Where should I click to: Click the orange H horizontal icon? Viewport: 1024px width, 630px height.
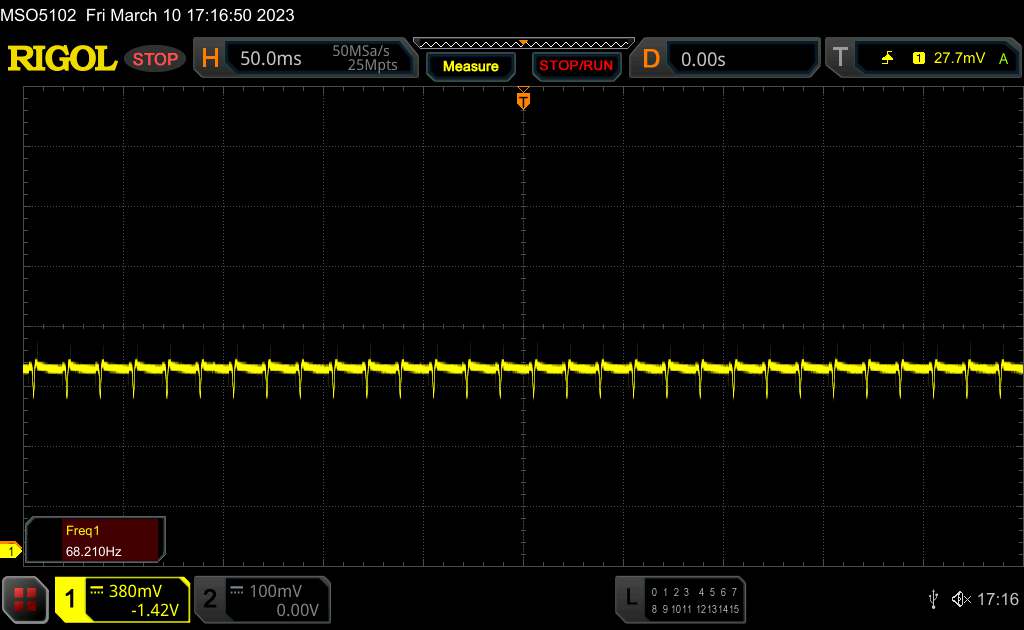(210, 58)
